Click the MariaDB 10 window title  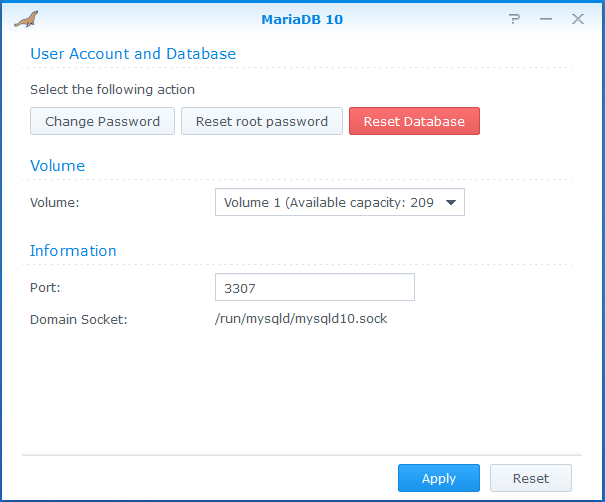tap(302, 19)
